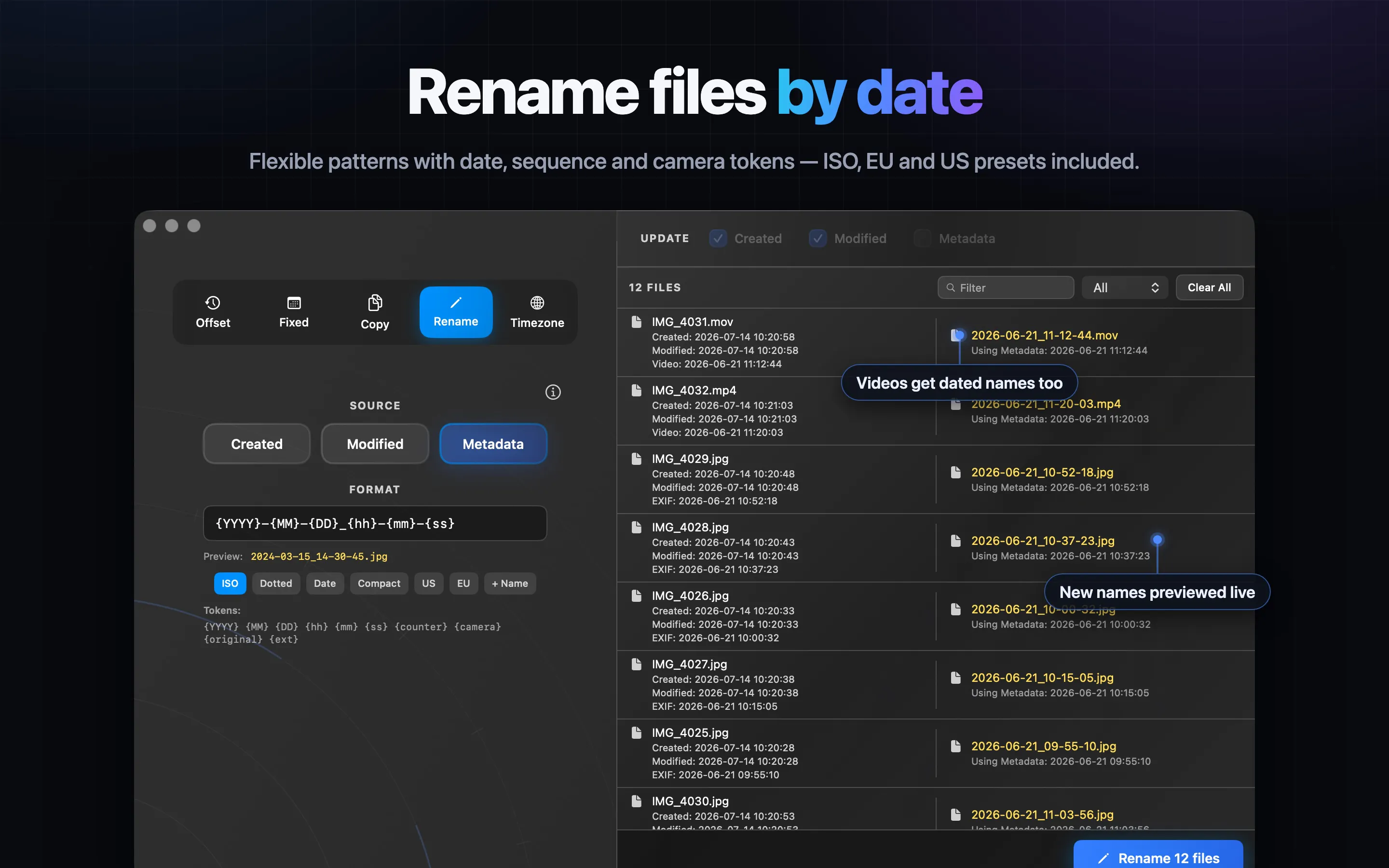
Task: Click the new name 2026-06-21_09-55-10.jpg
Action: tap(1044, 746)
